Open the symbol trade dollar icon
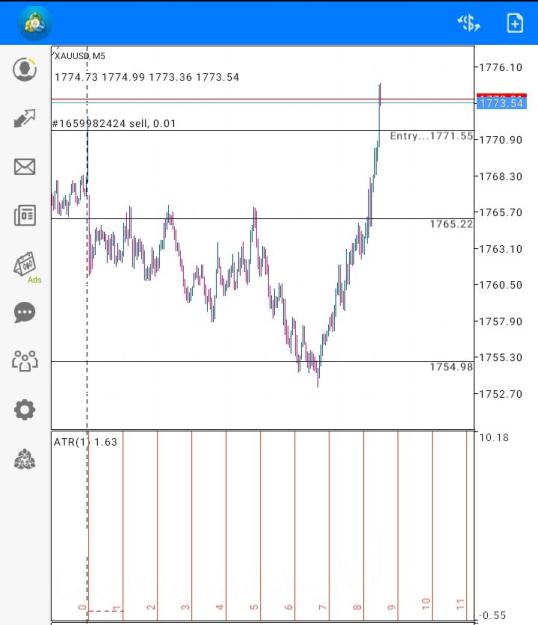538x625 pixels. click(x=469, y=23)
